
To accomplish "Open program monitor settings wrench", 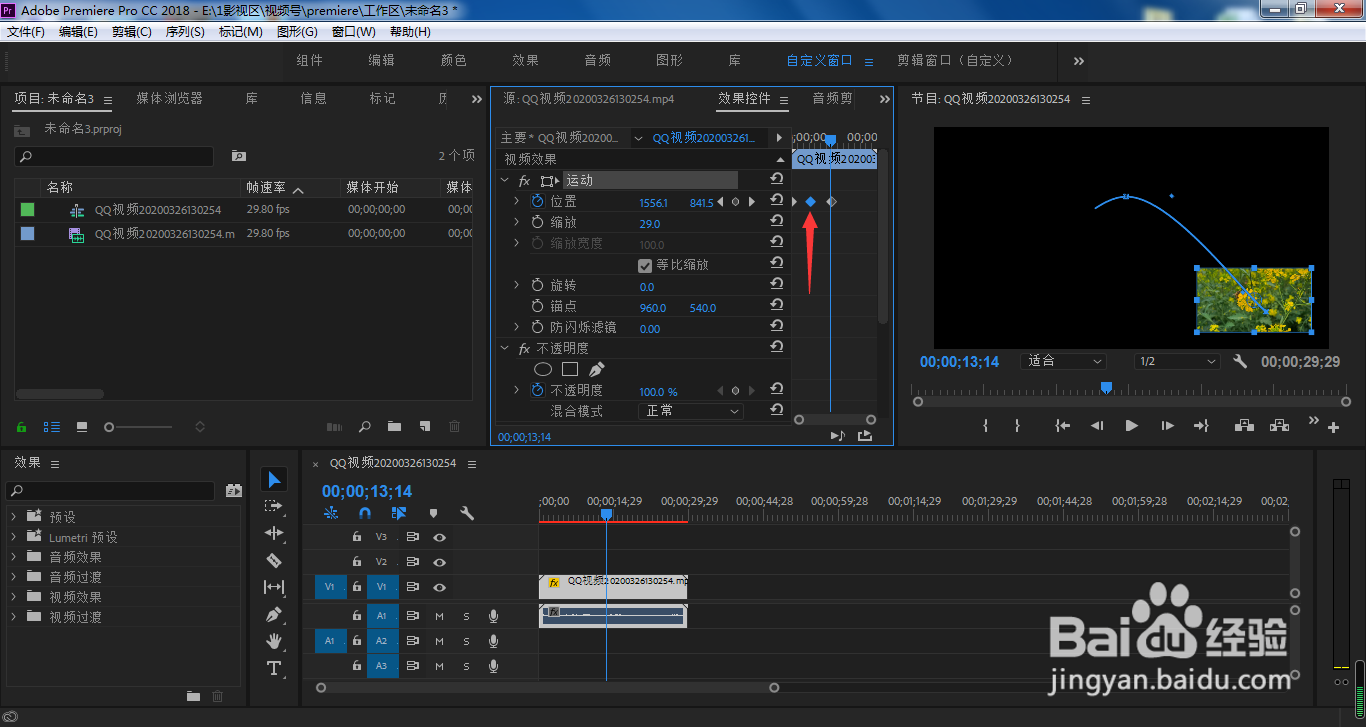I will point(1240,362).
